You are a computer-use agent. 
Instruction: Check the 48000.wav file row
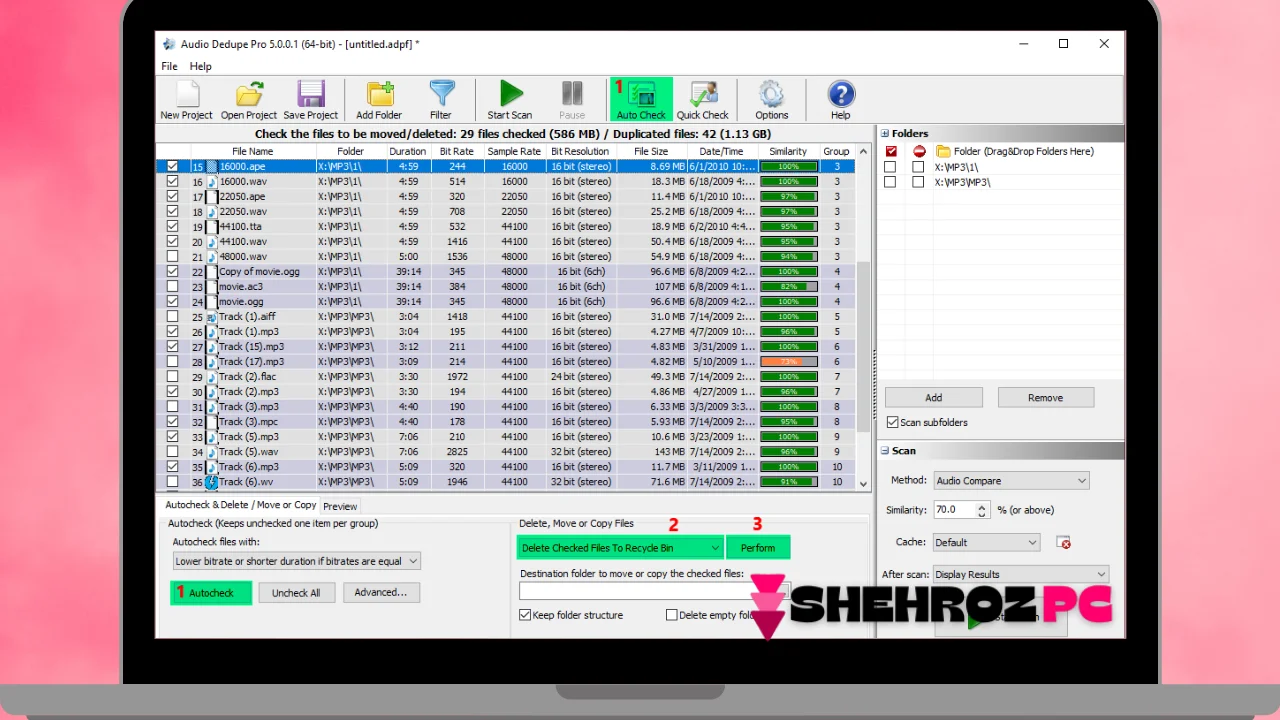(173, 257)
